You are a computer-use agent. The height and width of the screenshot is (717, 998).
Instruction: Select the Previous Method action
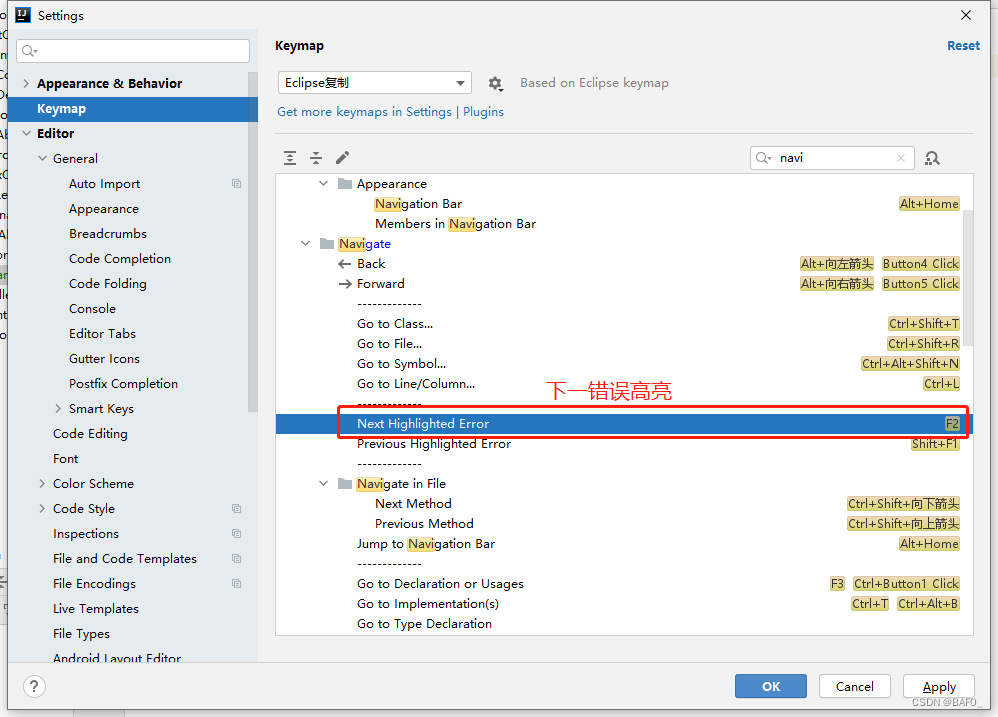coord(624,524)
